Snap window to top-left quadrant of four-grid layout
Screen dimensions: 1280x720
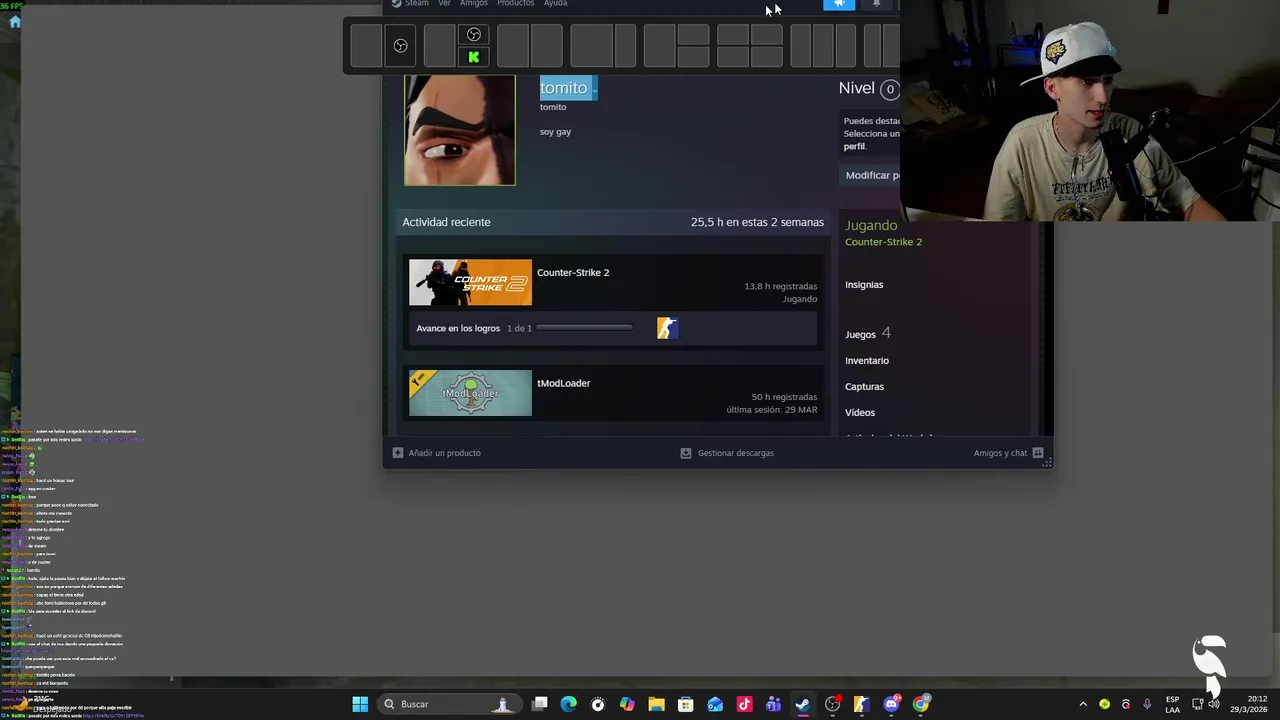click(x=733, y=35)
